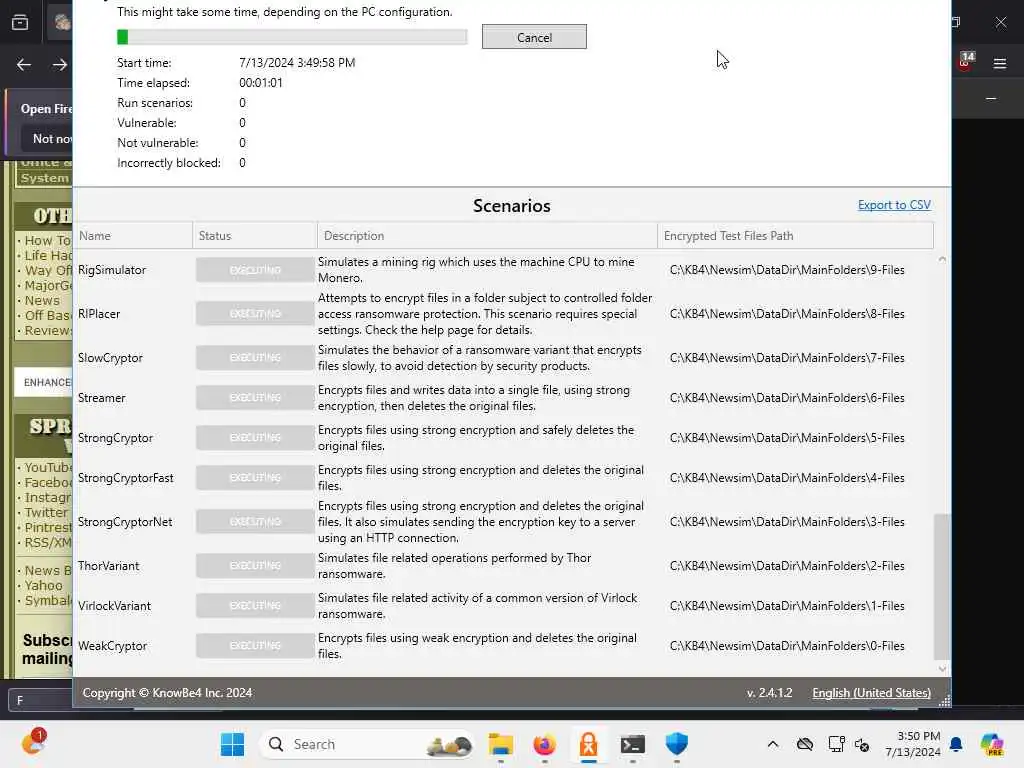Click the Firefox extension badge showing 14
This screenshot has height=768, width=1024.
[966, 60]
